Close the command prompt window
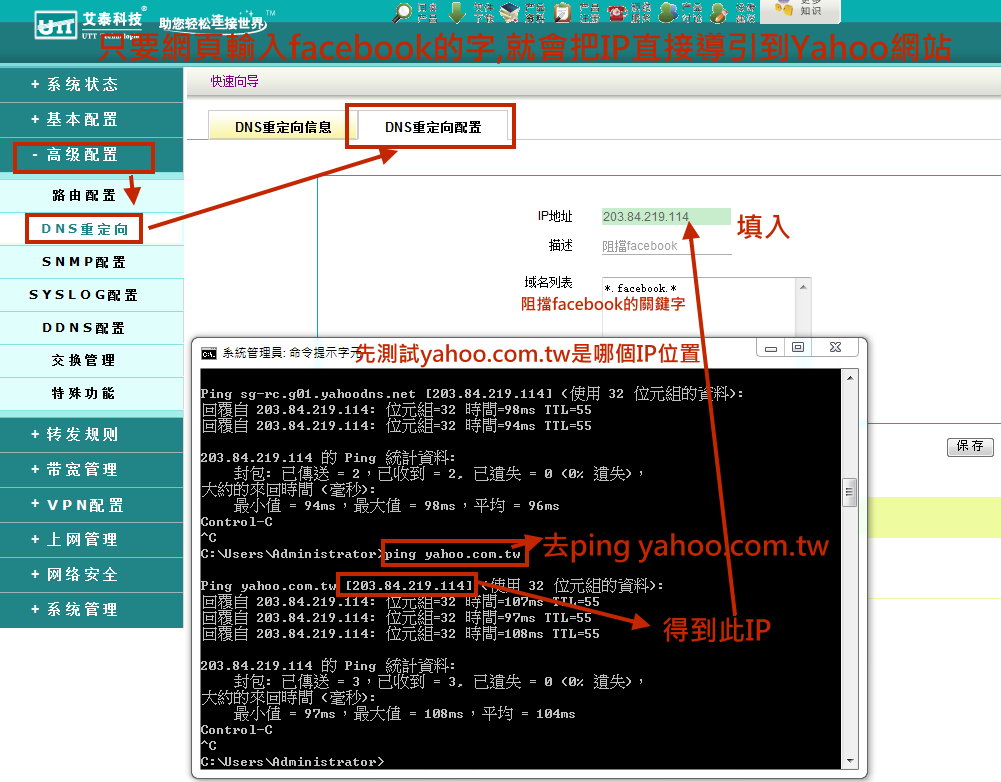 pyautogui.click(x=835, y=348)
